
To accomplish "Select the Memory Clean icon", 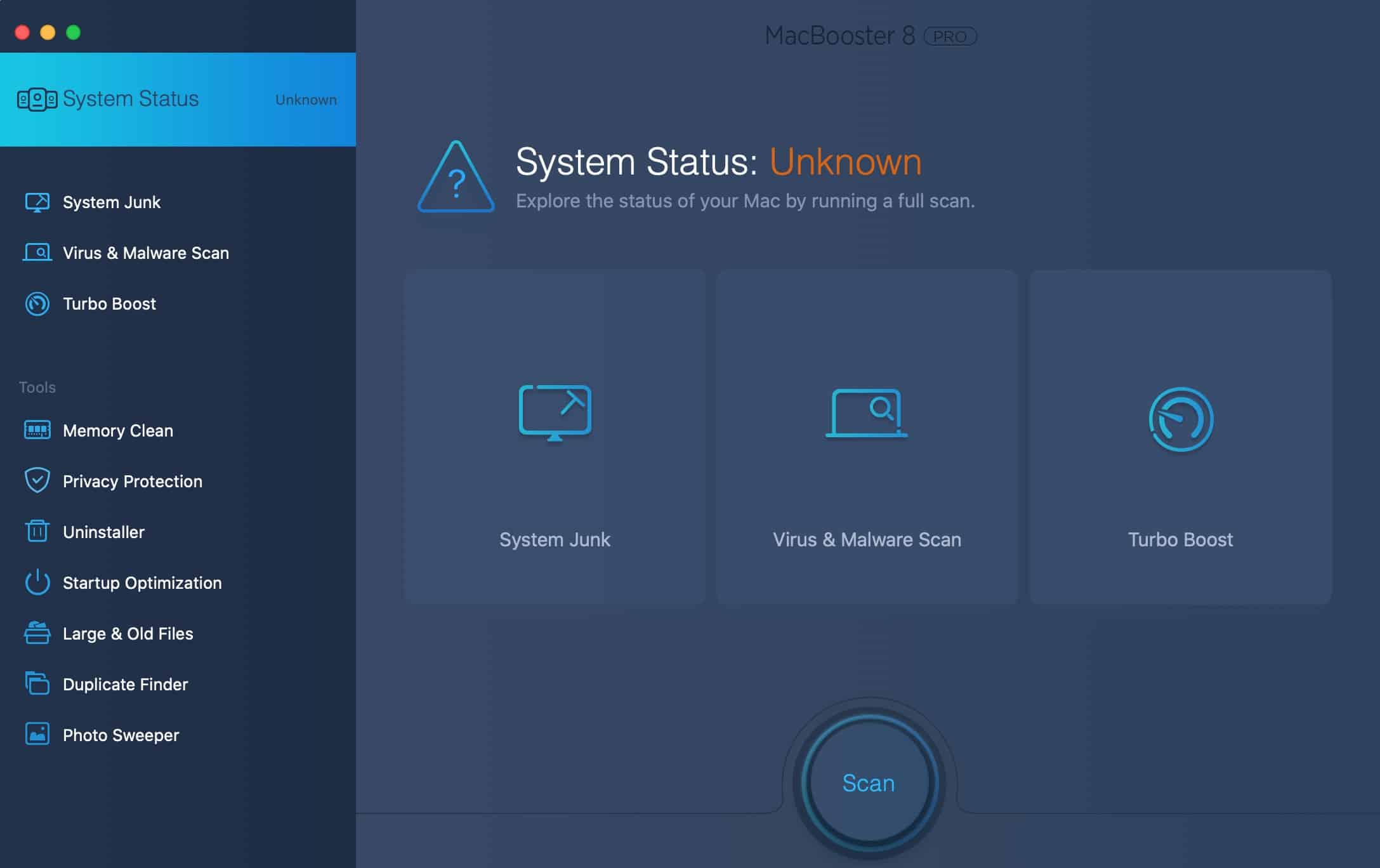I will (37, 430).
